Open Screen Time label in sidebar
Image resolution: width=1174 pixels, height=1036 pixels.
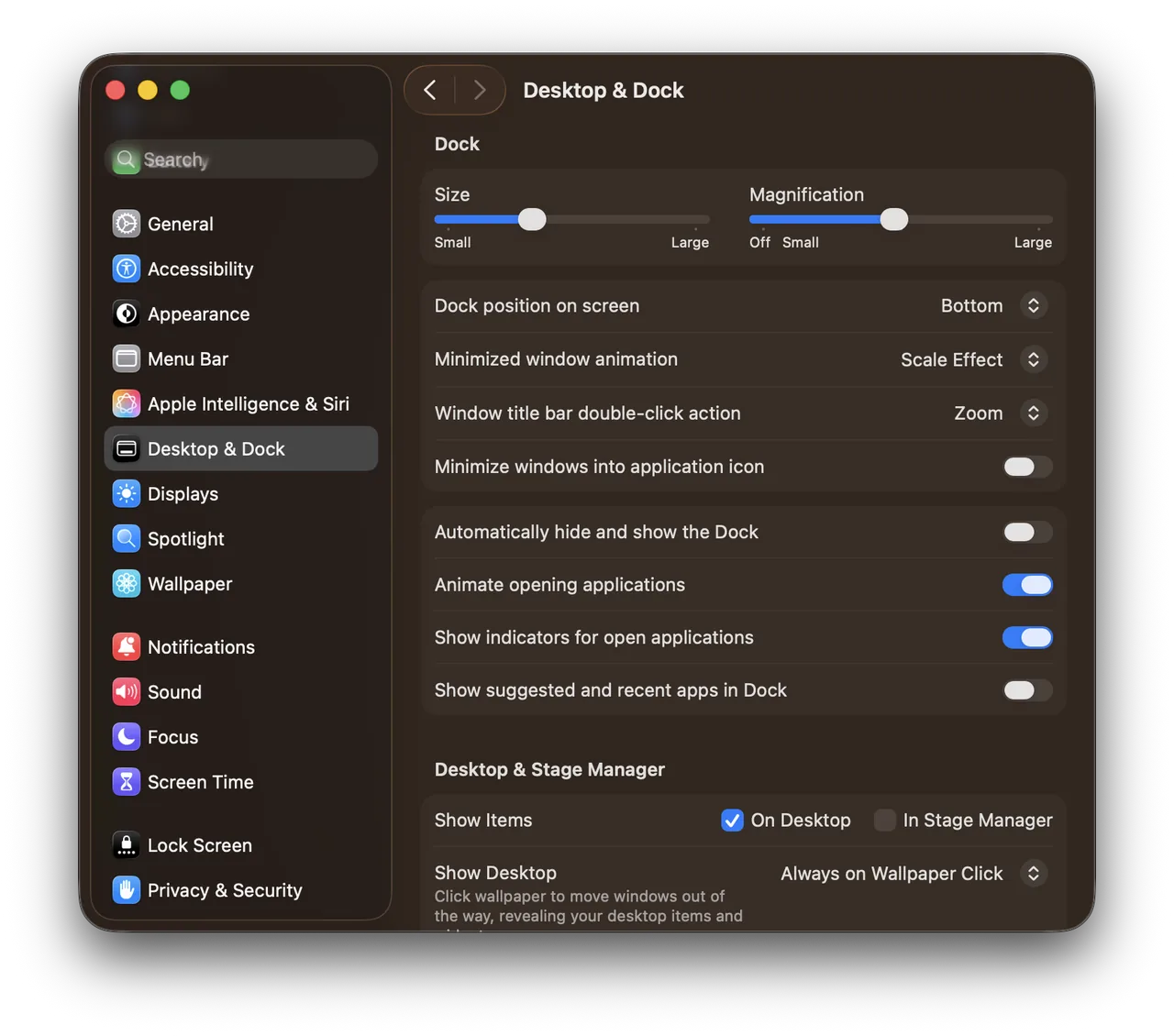coord(201,782)
